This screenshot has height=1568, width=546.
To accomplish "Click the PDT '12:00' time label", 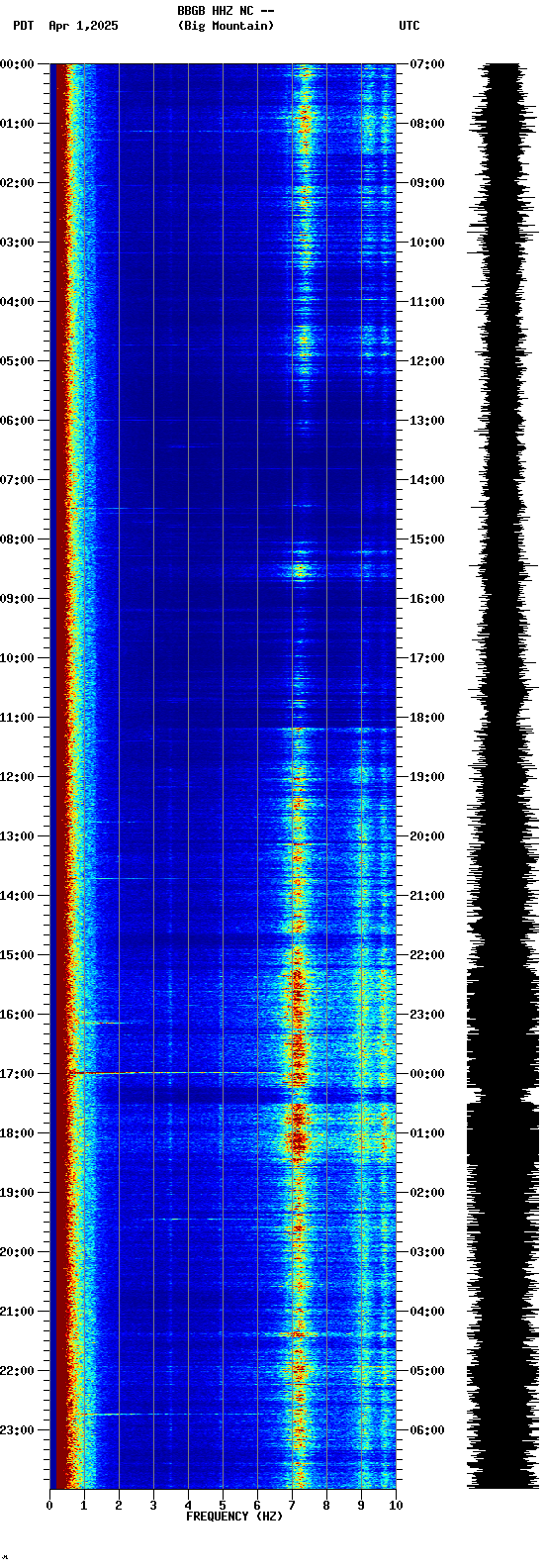I will coord(17,777).
